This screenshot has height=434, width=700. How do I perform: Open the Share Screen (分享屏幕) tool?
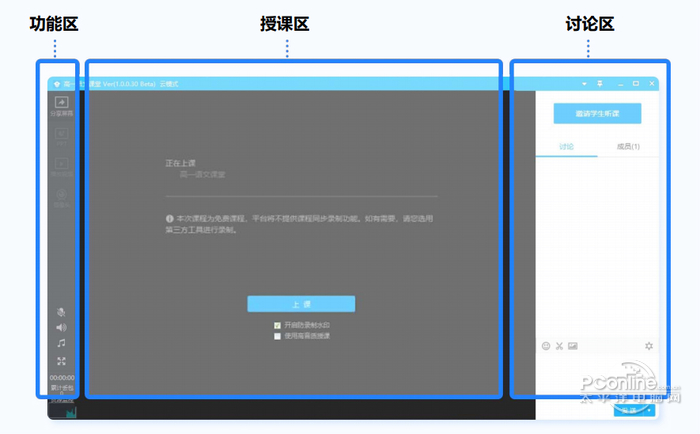pyautogui.click(x=62, y=106)
